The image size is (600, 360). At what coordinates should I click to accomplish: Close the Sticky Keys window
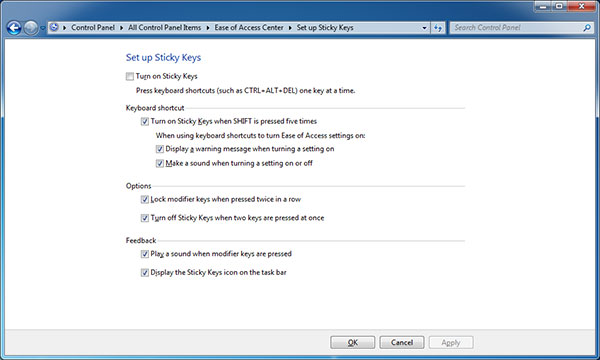click(581, 6)
